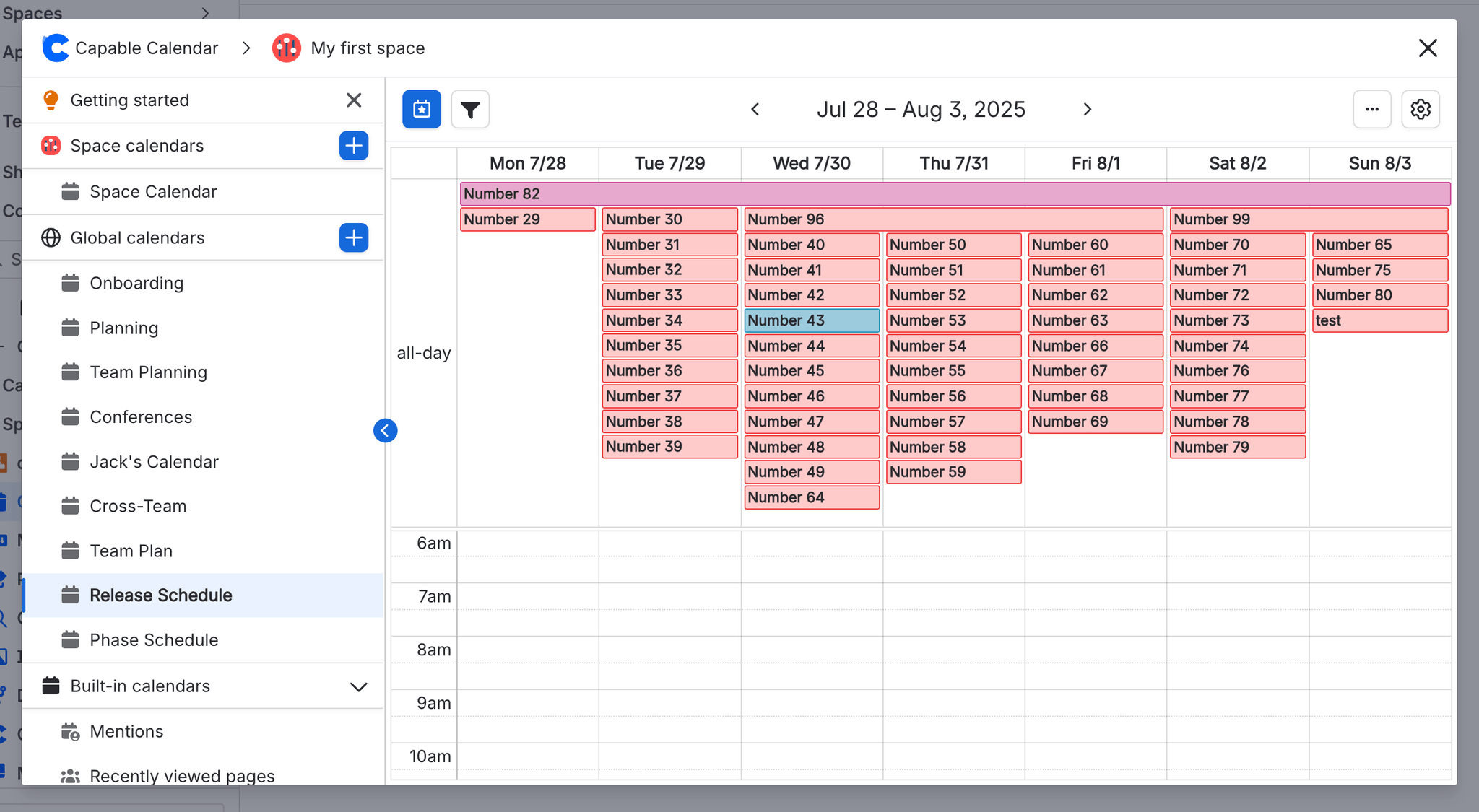Click the Capable Calendar logo icon

pos(56,48)
